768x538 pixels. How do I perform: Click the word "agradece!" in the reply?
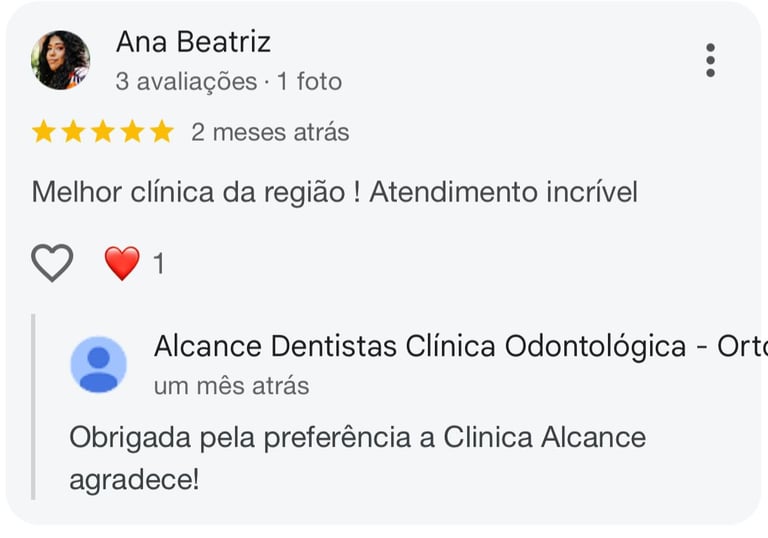pyautogui.click(x=134, y=479)
